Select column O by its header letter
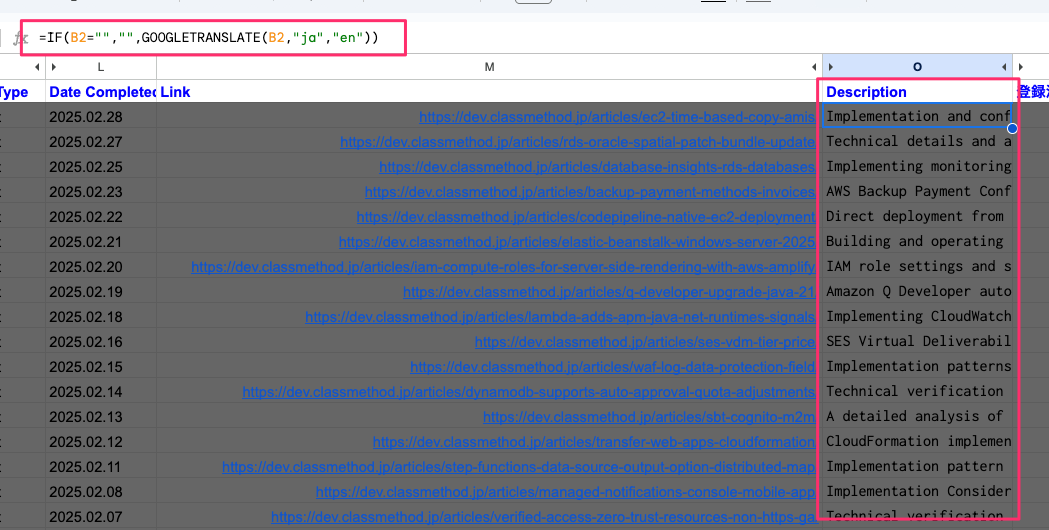 [x=917, y=67]
